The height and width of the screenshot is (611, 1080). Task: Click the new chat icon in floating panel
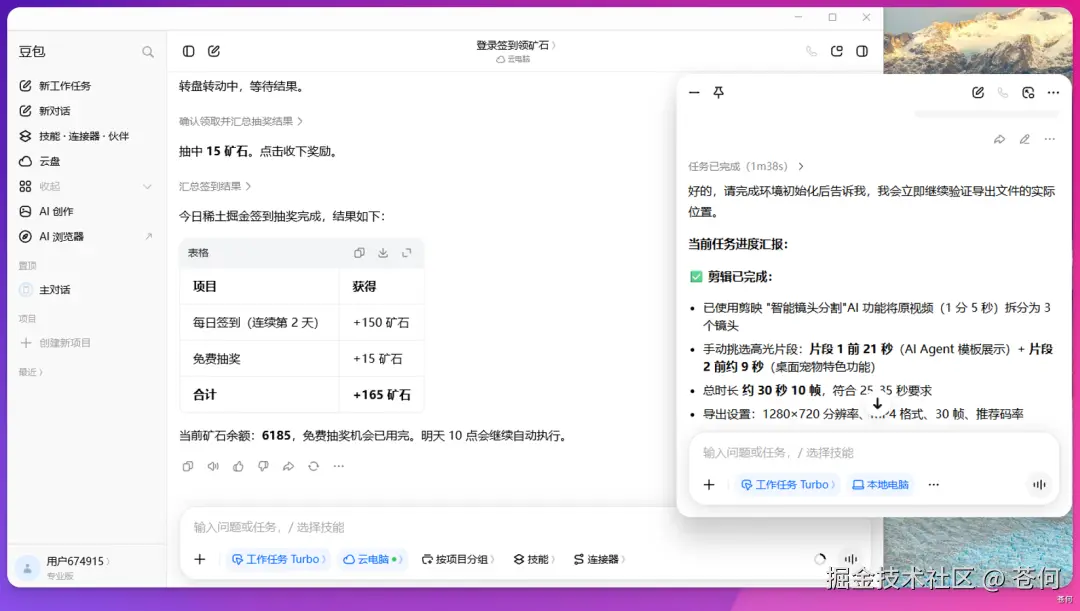[x=977, y=92]
